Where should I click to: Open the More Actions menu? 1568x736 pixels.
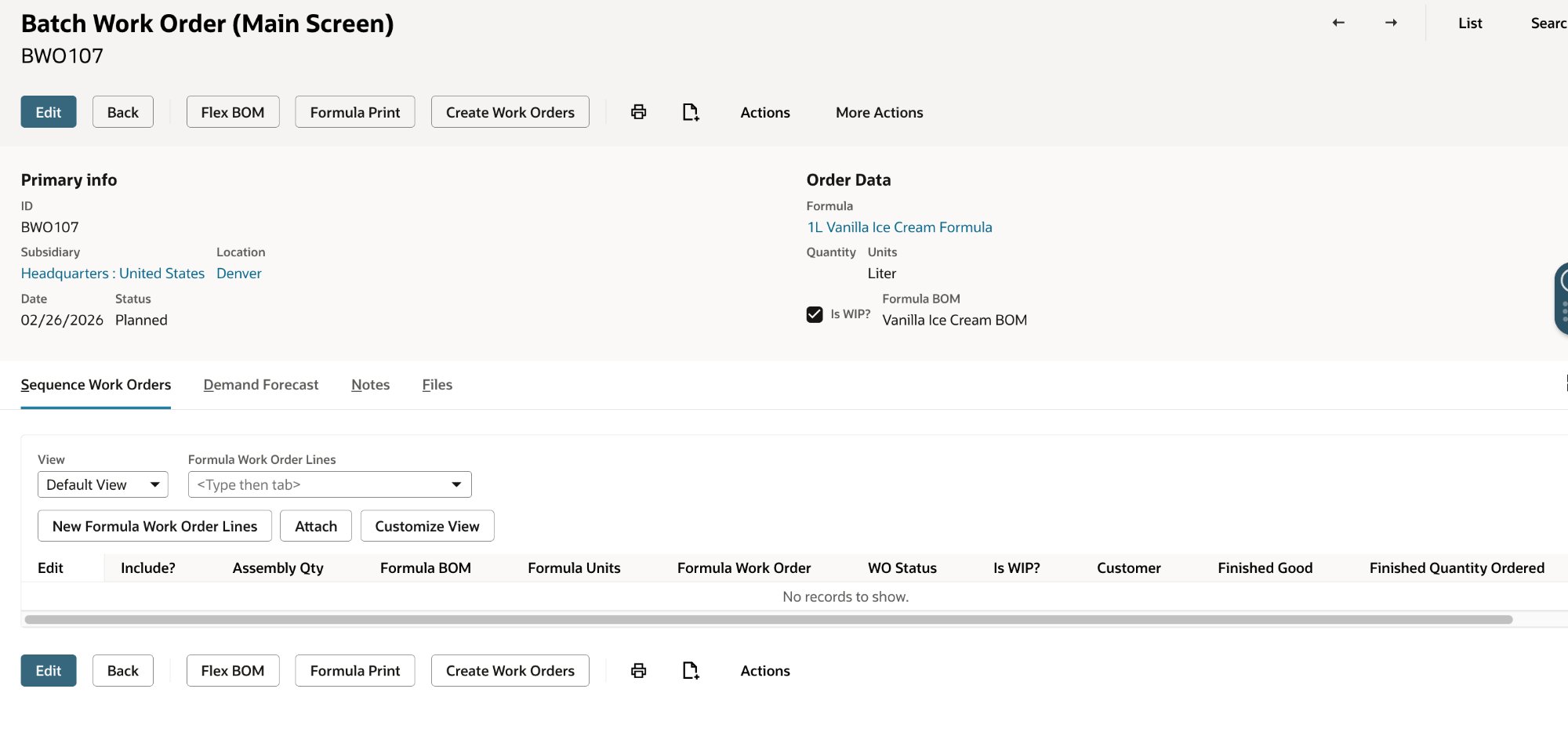coord(879,112)
